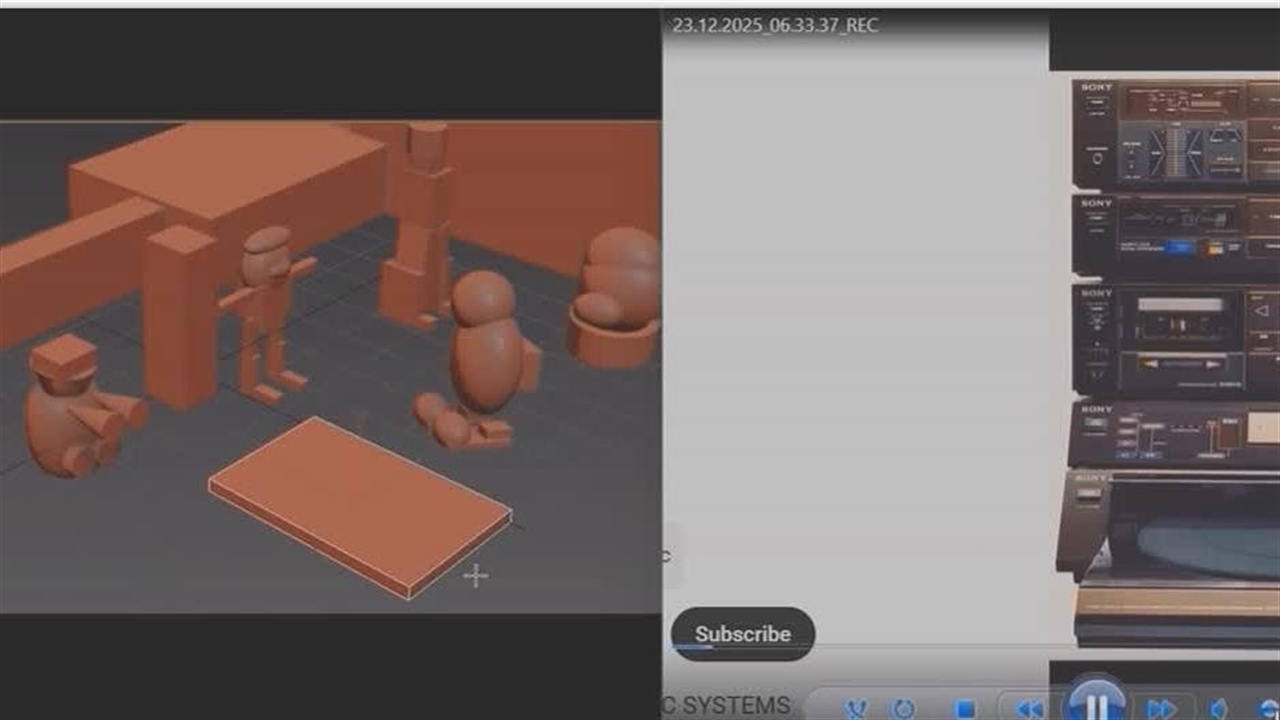This screenshot has height=720, width=1280.
Task: Click the partly visible icon at bar's right end
Action: tap(1270, 708)
